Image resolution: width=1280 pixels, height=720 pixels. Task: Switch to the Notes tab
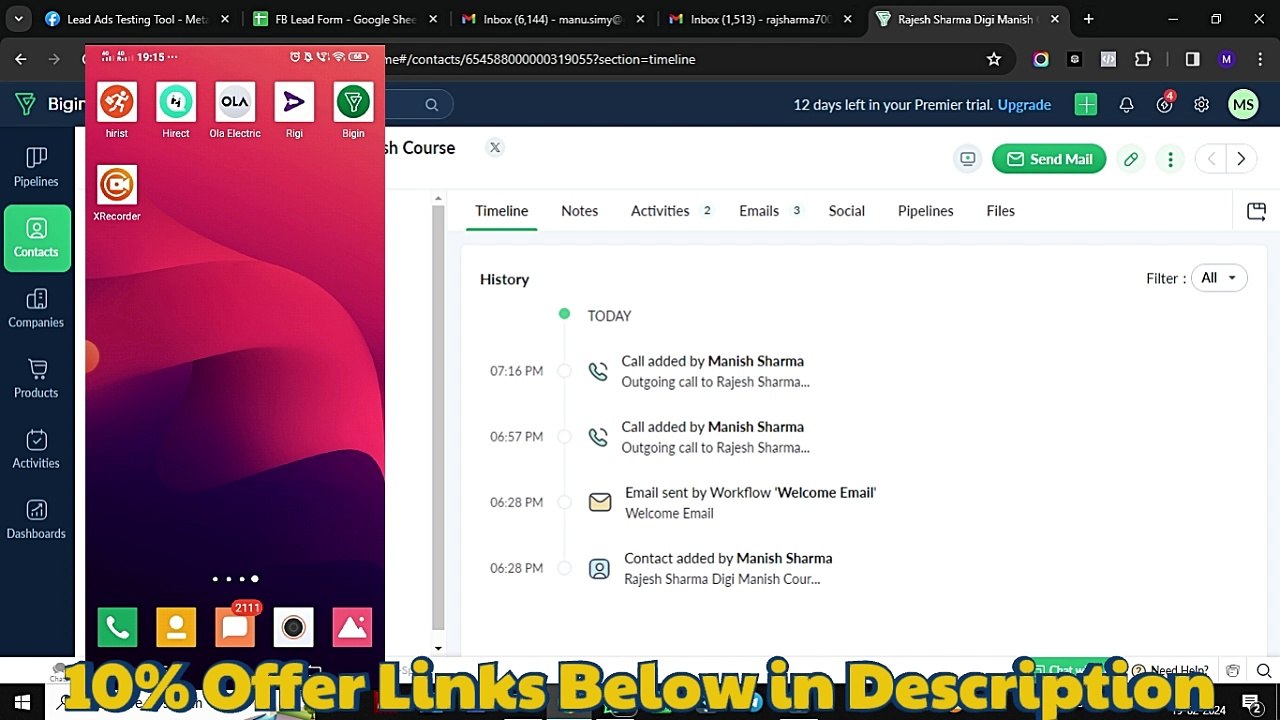[580, 211]
